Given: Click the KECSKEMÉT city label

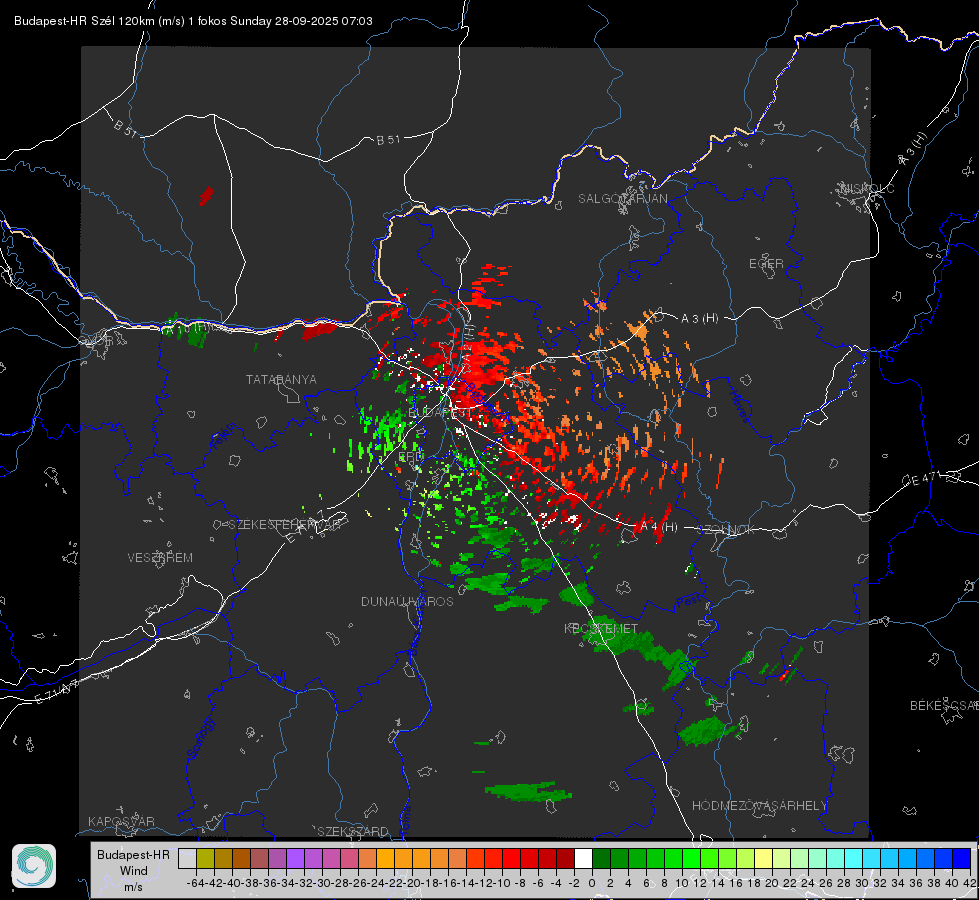Looking at the screenshot, I should 601,628.
